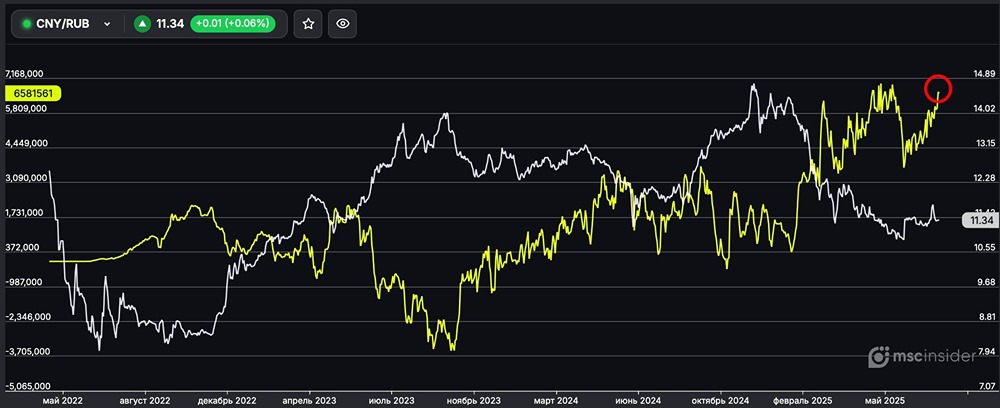Click the 12.28 right axis price label
Image resolution: width=1000 pixels, height=408 pixels.
(x=983, y=178)
